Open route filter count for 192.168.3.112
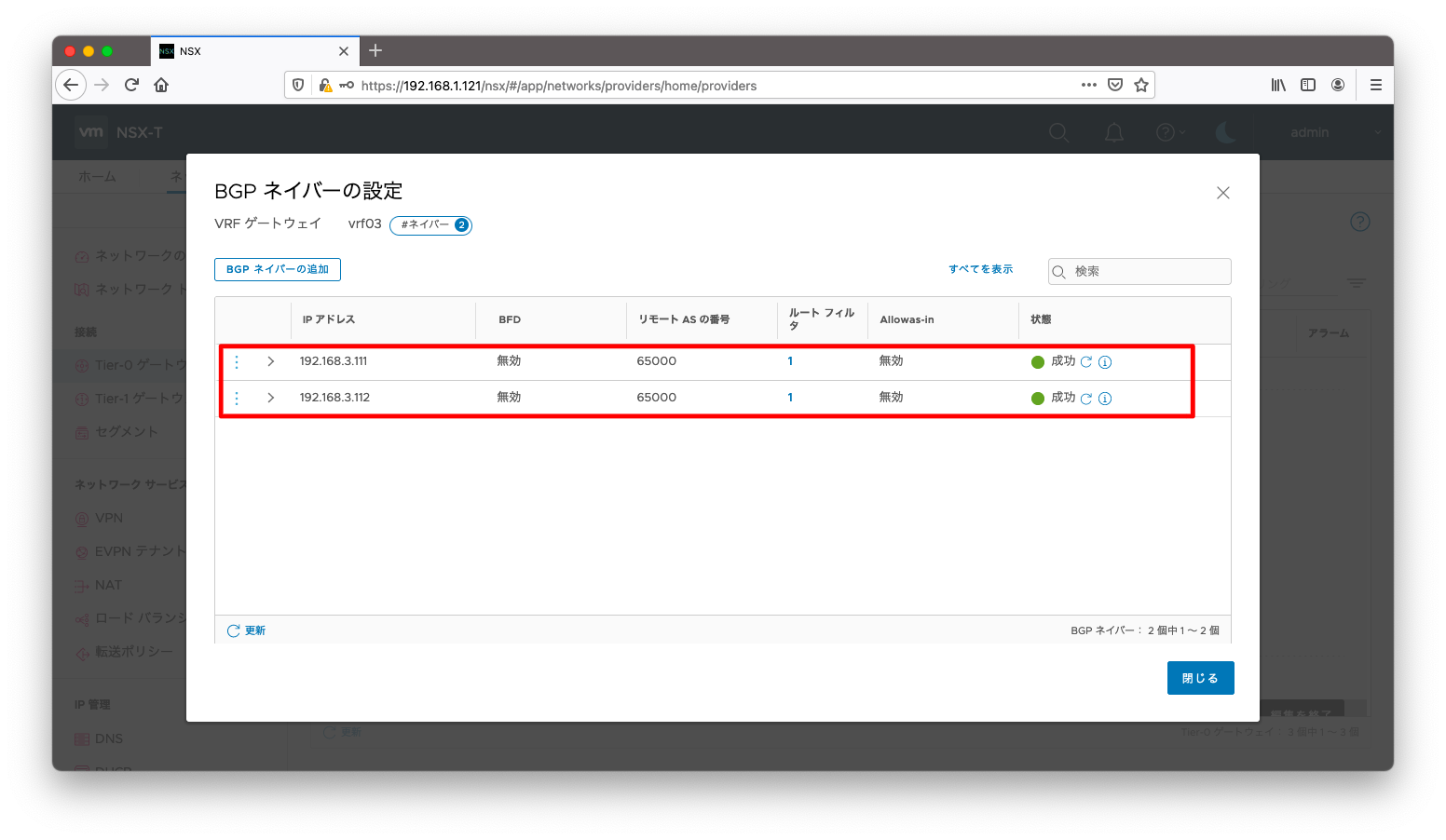Image resolution: width=1446 pixels, height=840 pixels. (x=790, y=398)
